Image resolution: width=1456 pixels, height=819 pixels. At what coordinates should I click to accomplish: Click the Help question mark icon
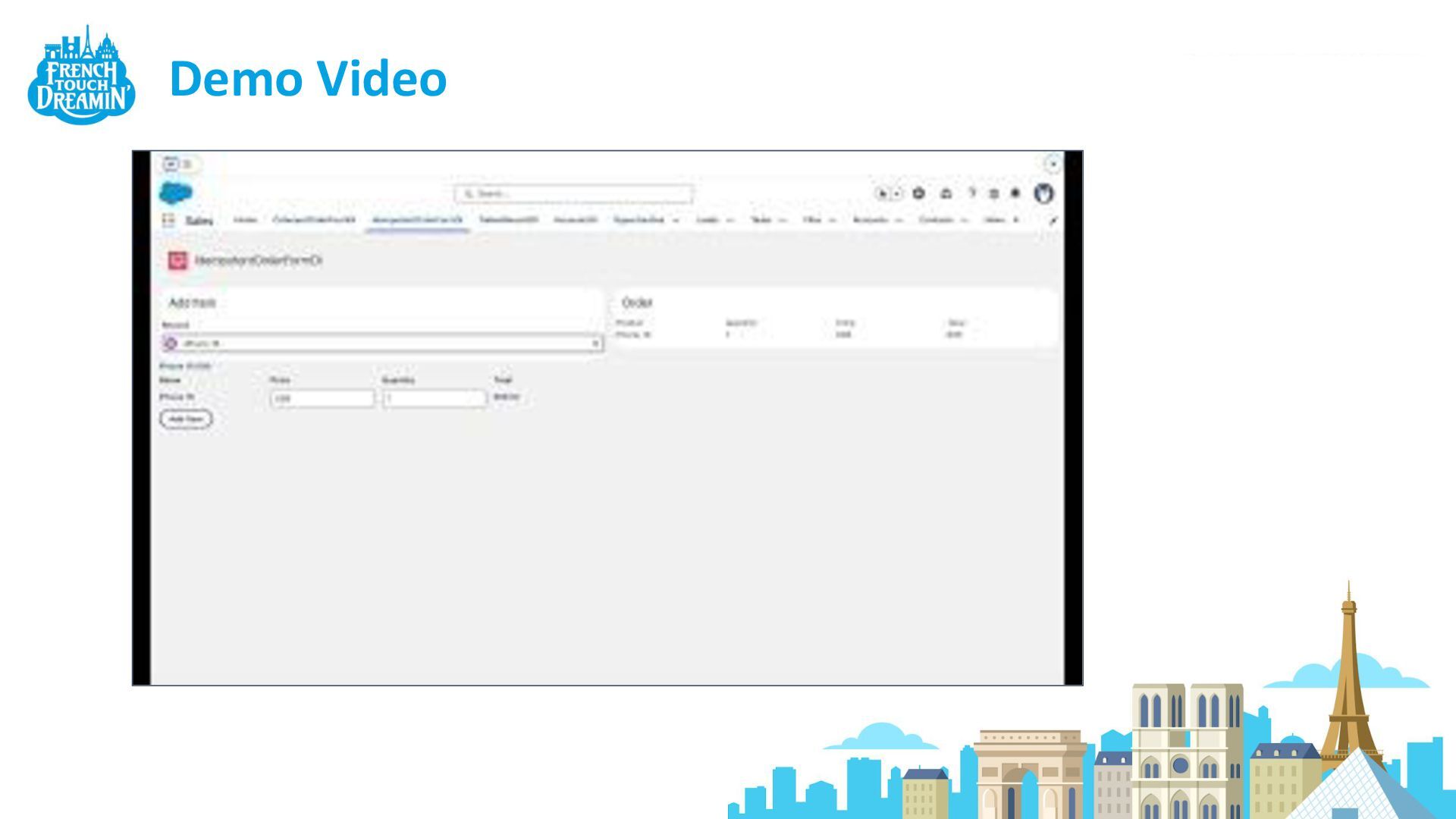tap(971, 193)
